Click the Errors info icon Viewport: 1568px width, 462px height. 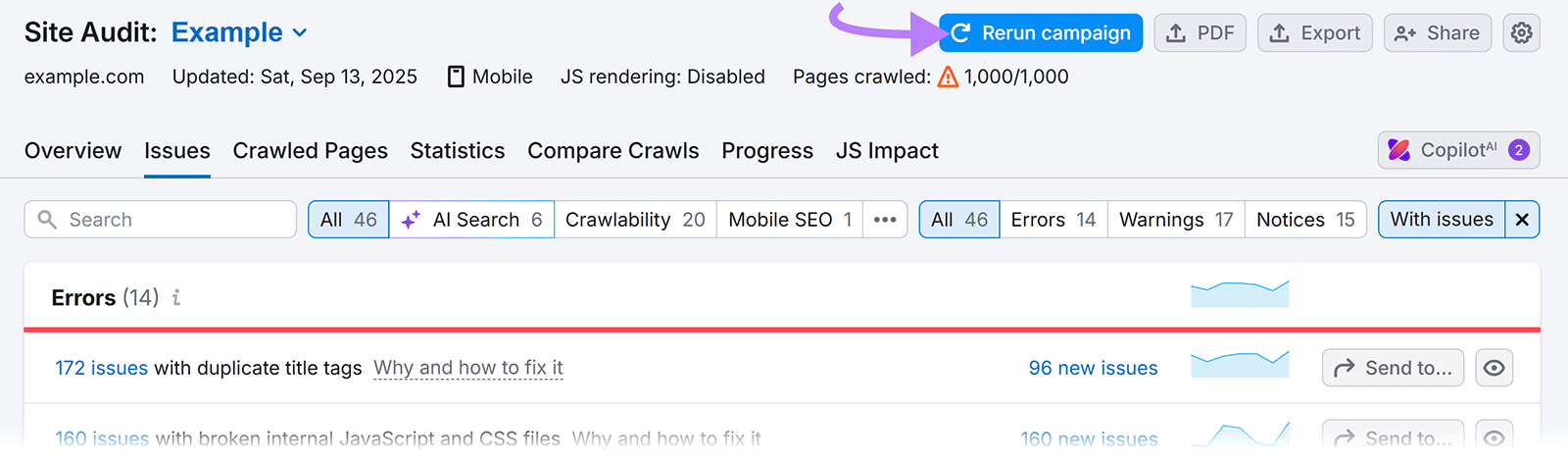pos(176,297)
